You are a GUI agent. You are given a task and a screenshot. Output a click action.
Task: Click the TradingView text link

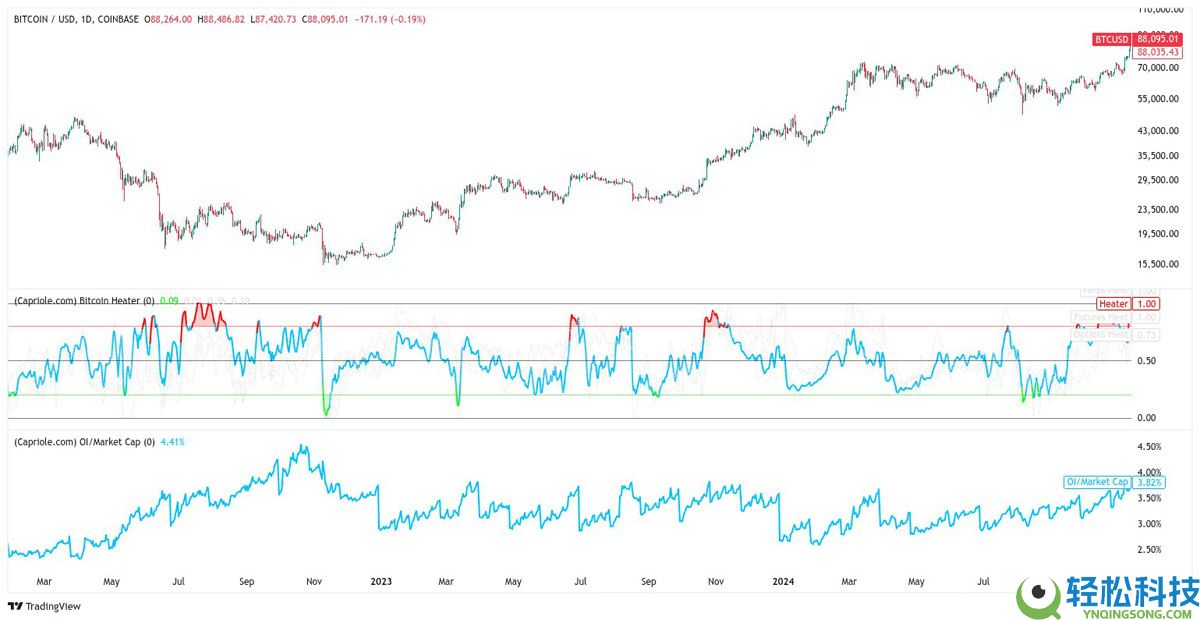pyautogui.click(x=54, y=606)
